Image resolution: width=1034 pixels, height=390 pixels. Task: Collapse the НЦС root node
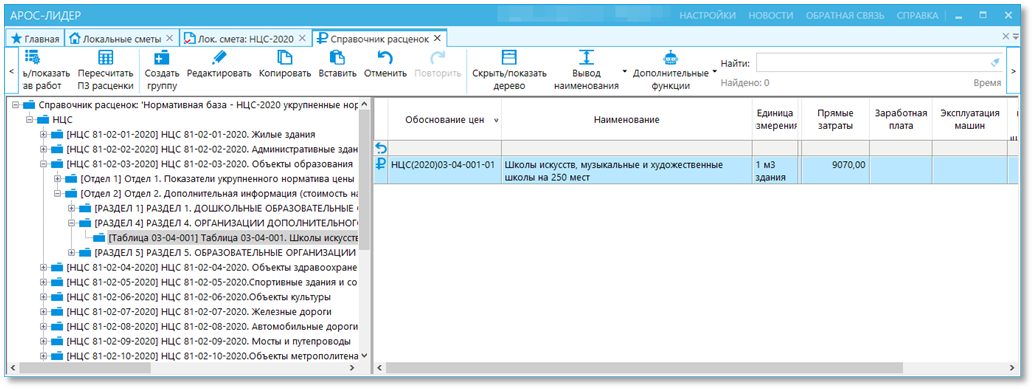[x=29, y=119]
